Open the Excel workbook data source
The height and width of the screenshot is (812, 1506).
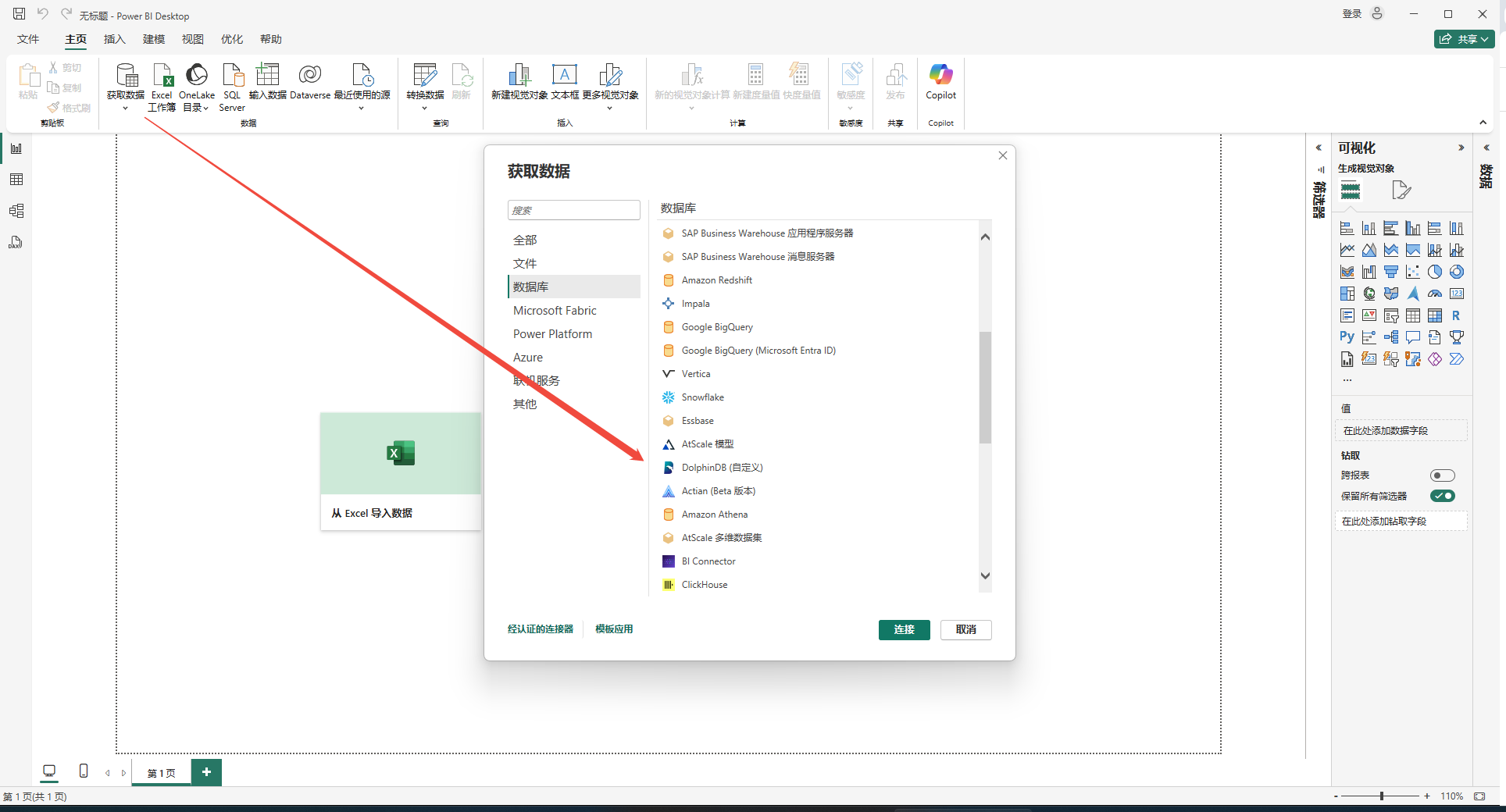(162, 76)
